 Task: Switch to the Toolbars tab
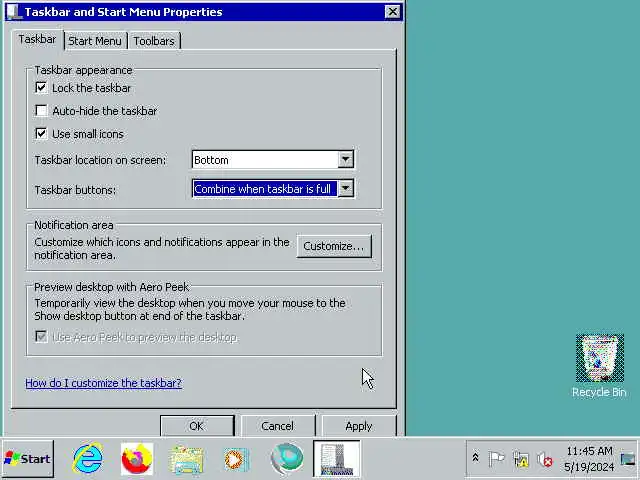[x=154, y=41]
